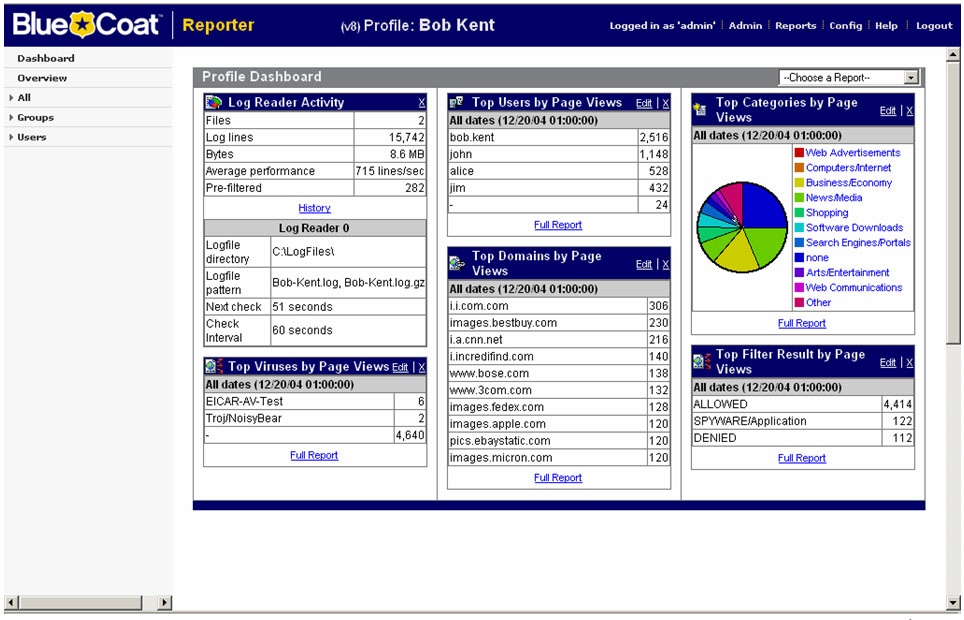This screenshot has height=620, width=964.
Task: Open the History link for log reader
Action: 314,208
